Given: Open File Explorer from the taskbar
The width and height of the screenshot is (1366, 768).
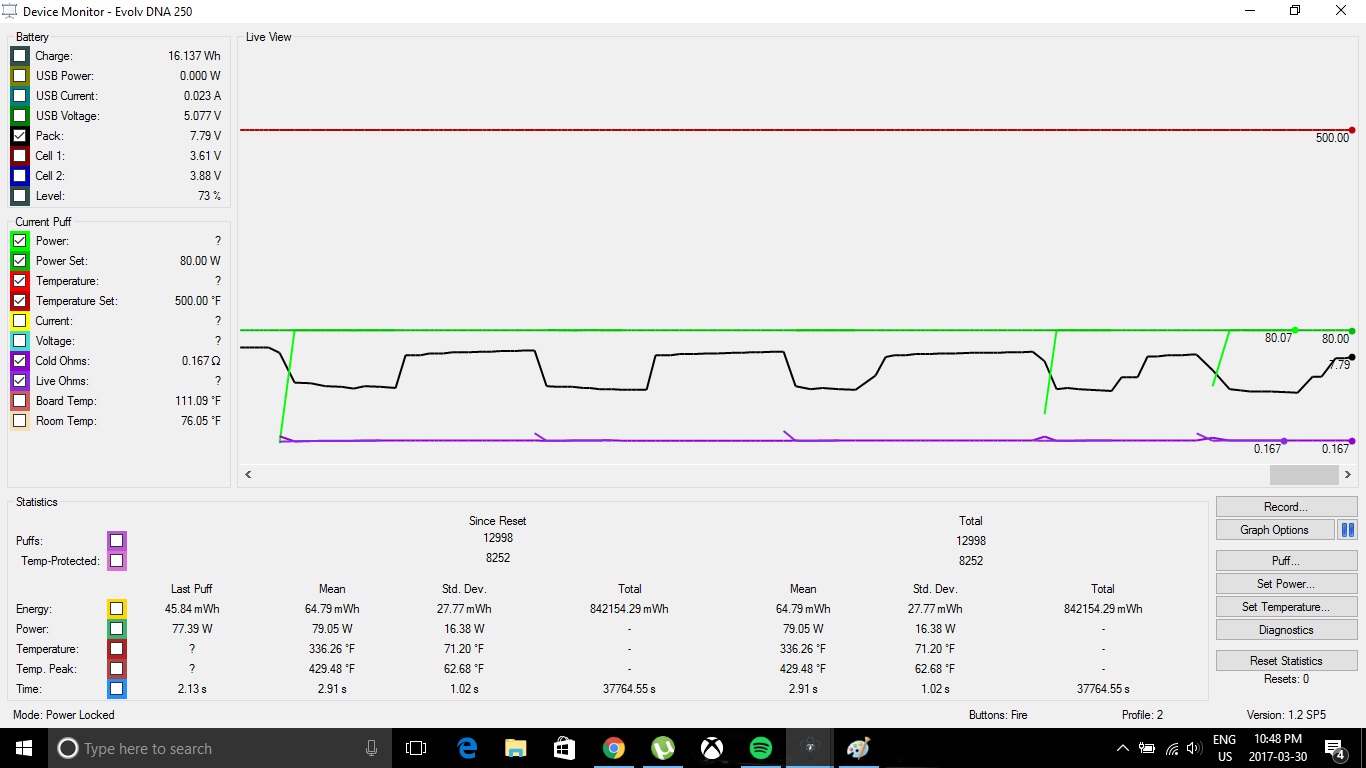Looking at the screenshot, I should point(515,748).
